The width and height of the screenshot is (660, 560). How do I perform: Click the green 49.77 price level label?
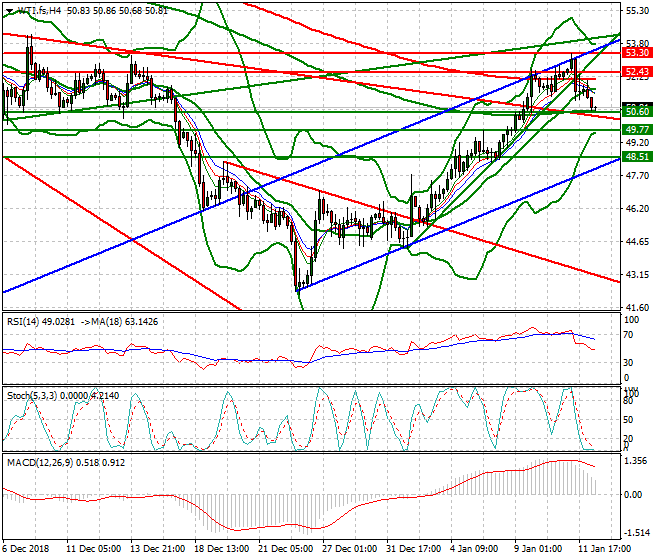pyautogui.click(x=637, y=130)
